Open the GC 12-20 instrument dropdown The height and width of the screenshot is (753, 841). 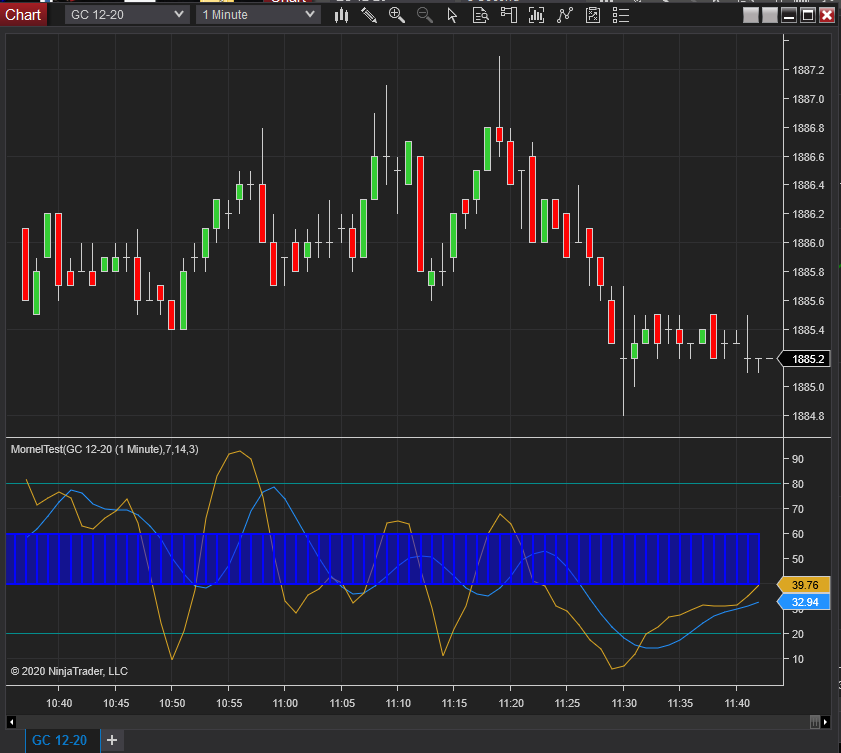(127, 14)
